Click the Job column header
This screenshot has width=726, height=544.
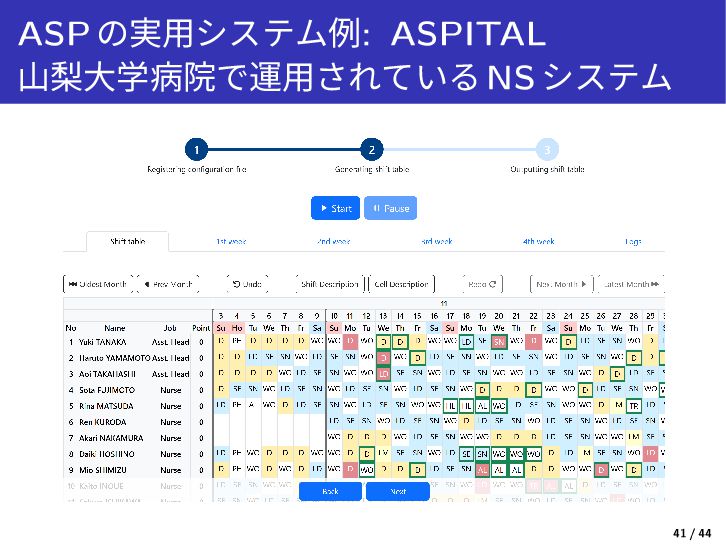coord(170,328)
